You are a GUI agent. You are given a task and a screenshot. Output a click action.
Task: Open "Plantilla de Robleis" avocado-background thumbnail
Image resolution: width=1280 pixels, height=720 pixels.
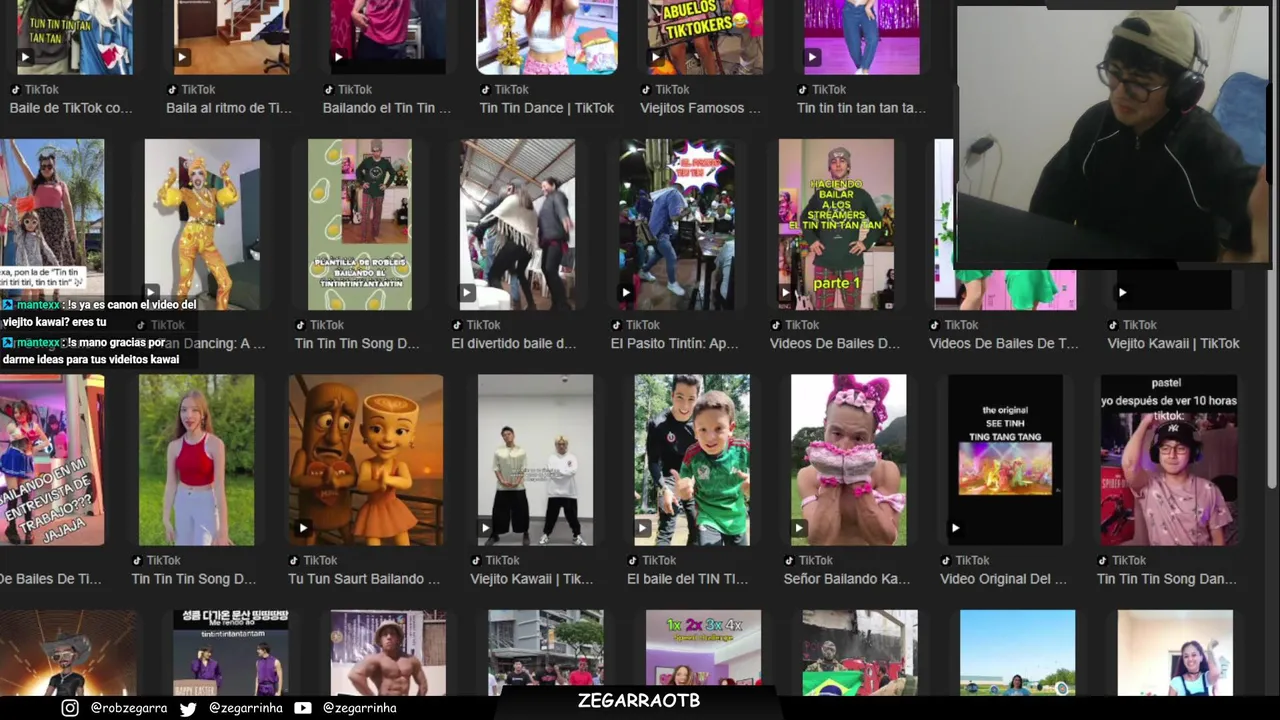point(360,225)
